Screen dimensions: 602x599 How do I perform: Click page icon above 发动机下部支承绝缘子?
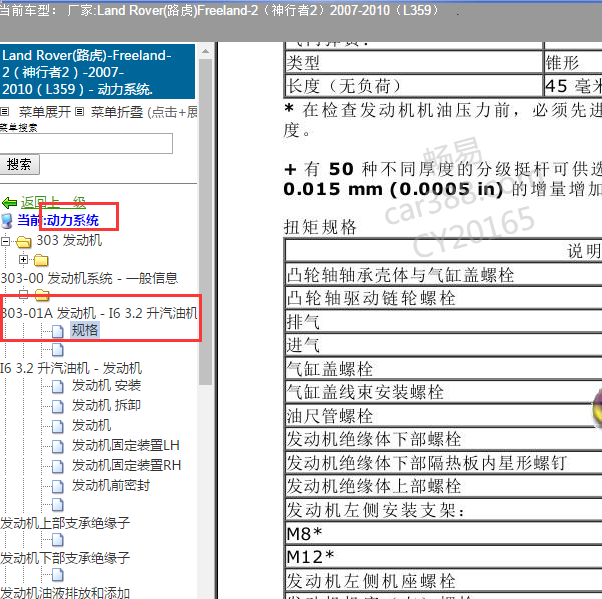[x=58, y=540]
